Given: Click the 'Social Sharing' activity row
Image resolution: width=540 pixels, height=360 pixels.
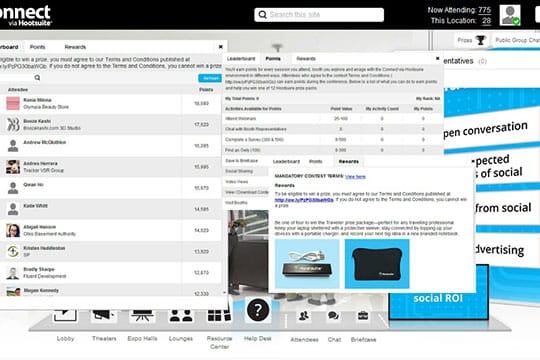Looking at the screenshot, I should point(246,171).
